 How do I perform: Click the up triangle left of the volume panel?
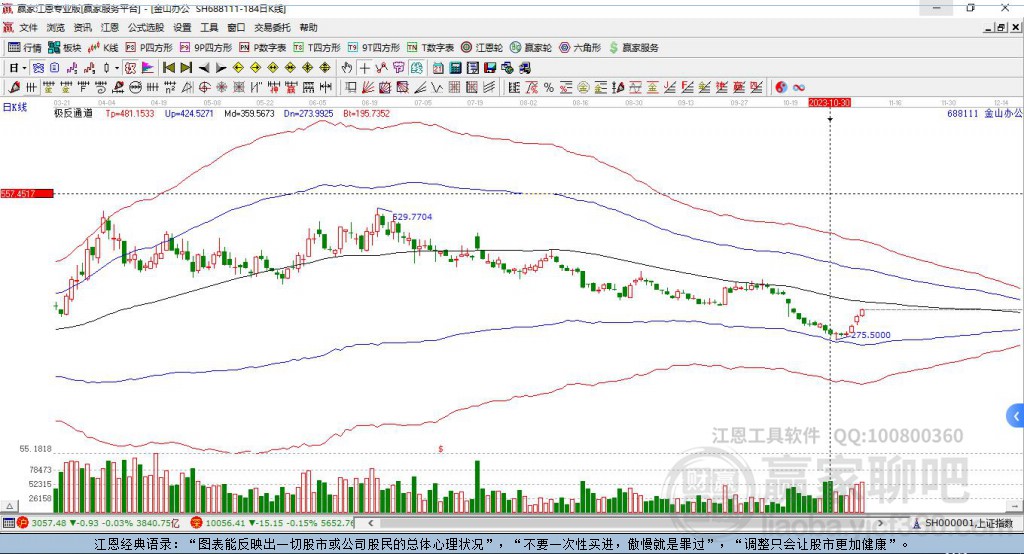click(x=10, y=506)
